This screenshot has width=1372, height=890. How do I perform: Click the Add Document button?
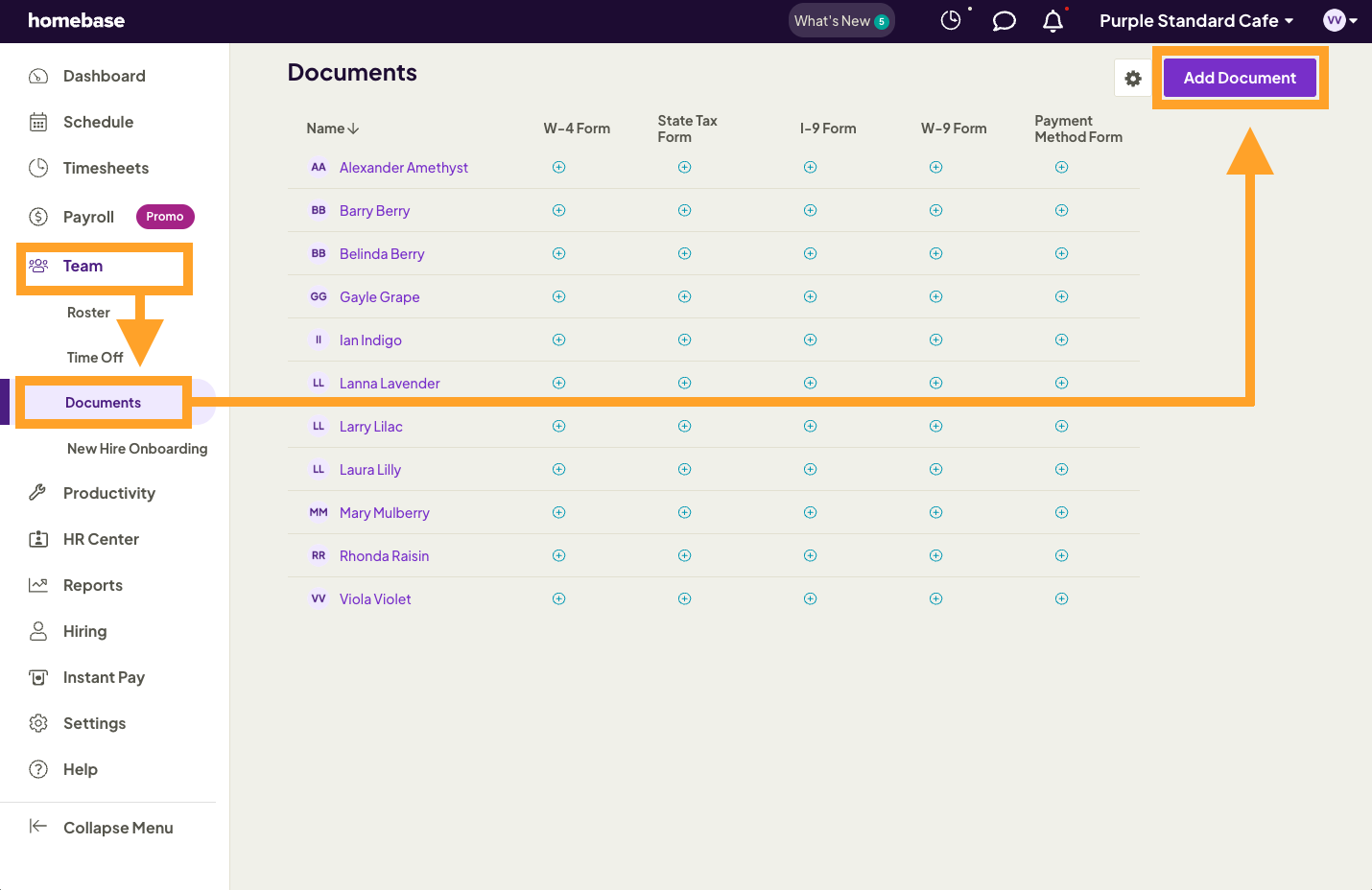pos(1240,78)
